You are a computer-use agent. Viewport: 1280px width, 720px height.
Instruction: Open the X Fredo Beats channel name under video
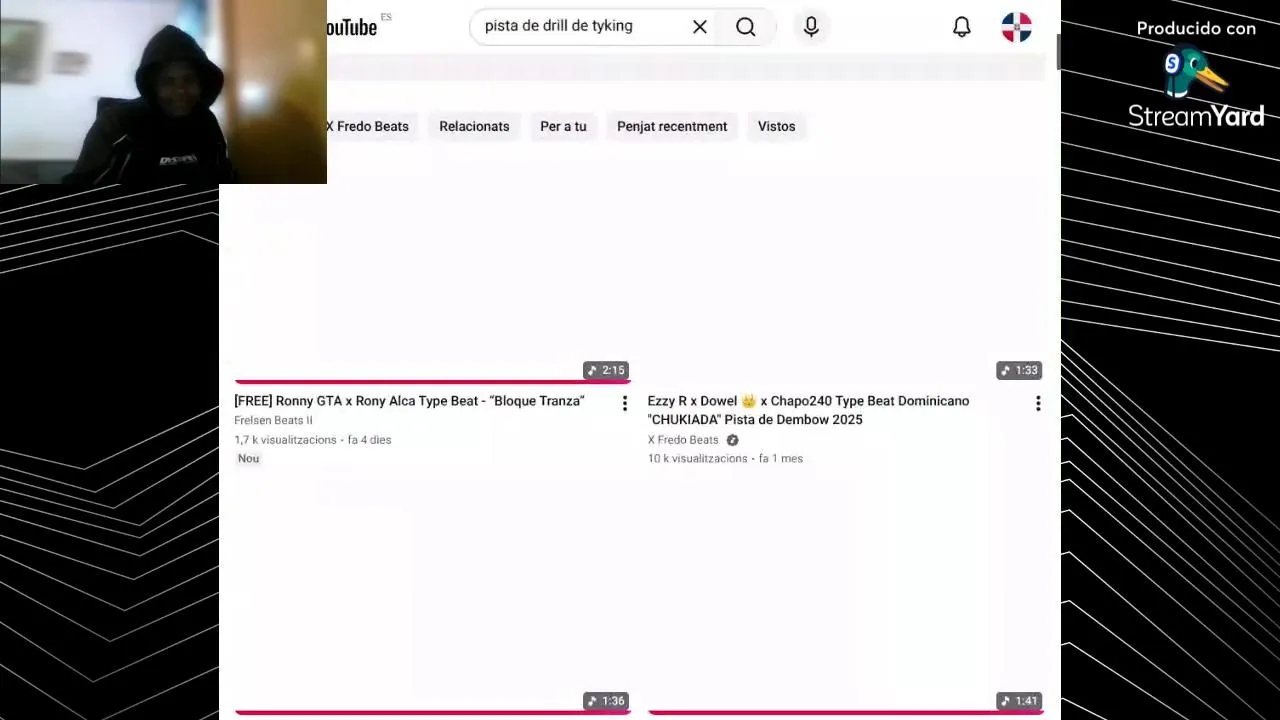pos(683,440)
